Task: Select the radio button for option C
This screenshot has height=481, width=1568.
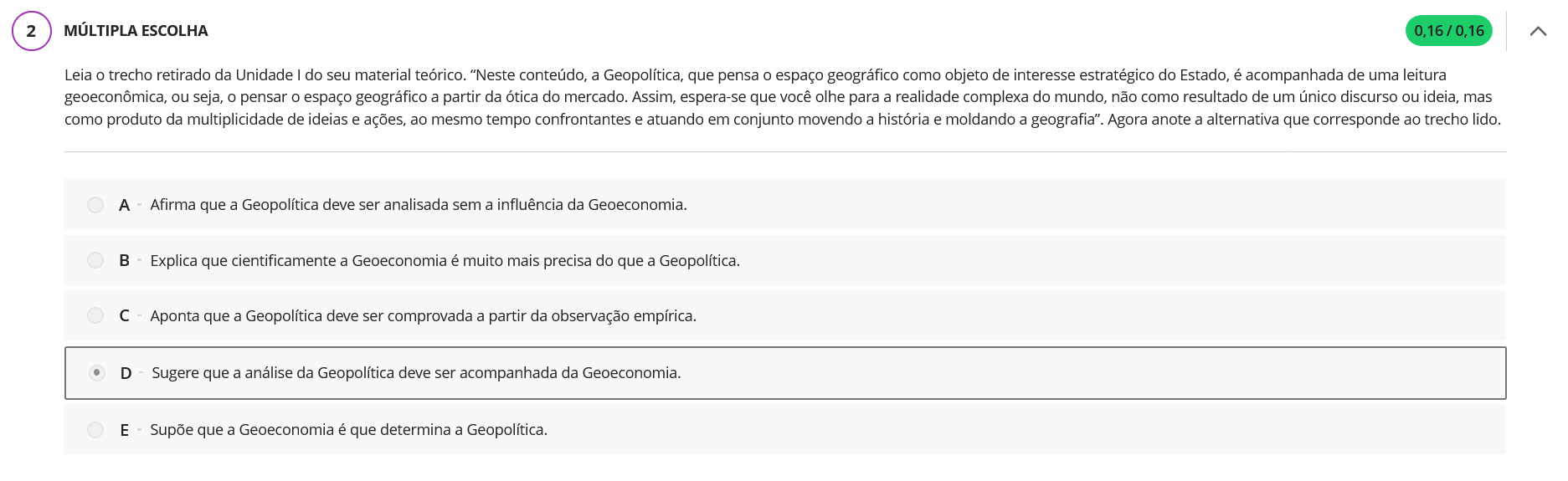Action: pyautogui.click(x=95, y=315)
